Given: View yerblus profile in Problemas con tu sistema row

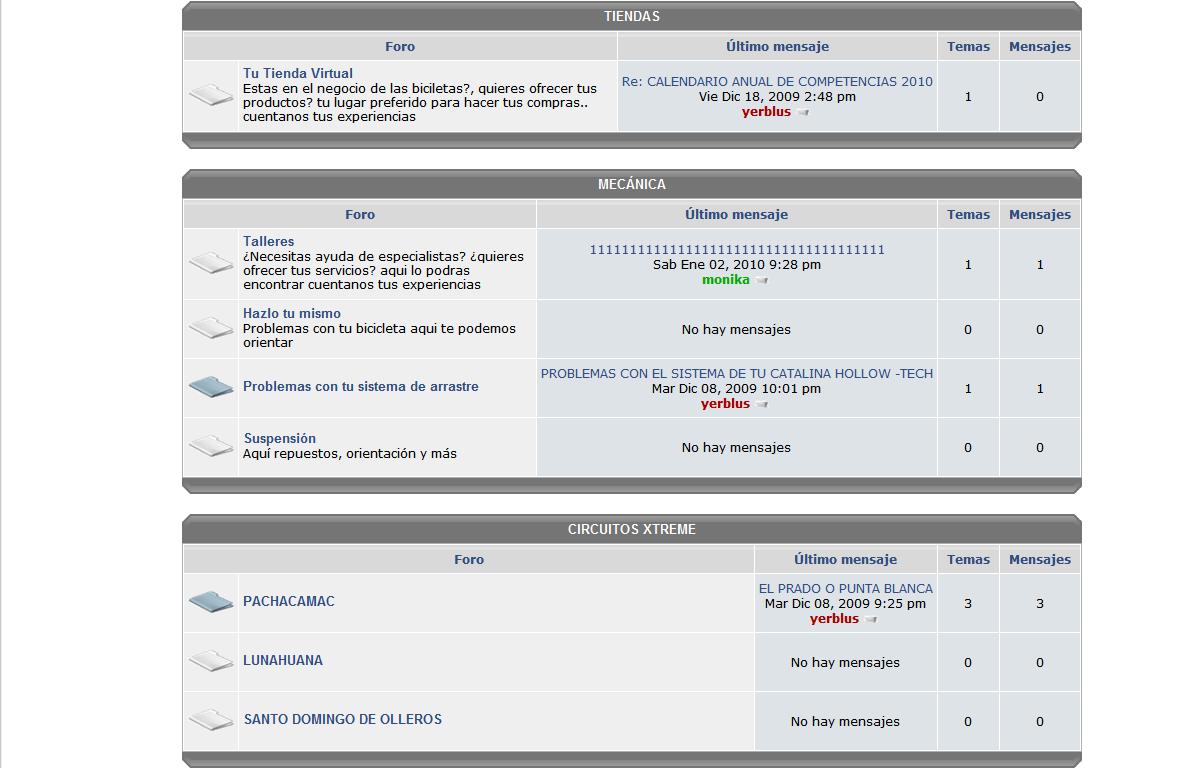Looking at the screenshot, I should tap(725, 404).
